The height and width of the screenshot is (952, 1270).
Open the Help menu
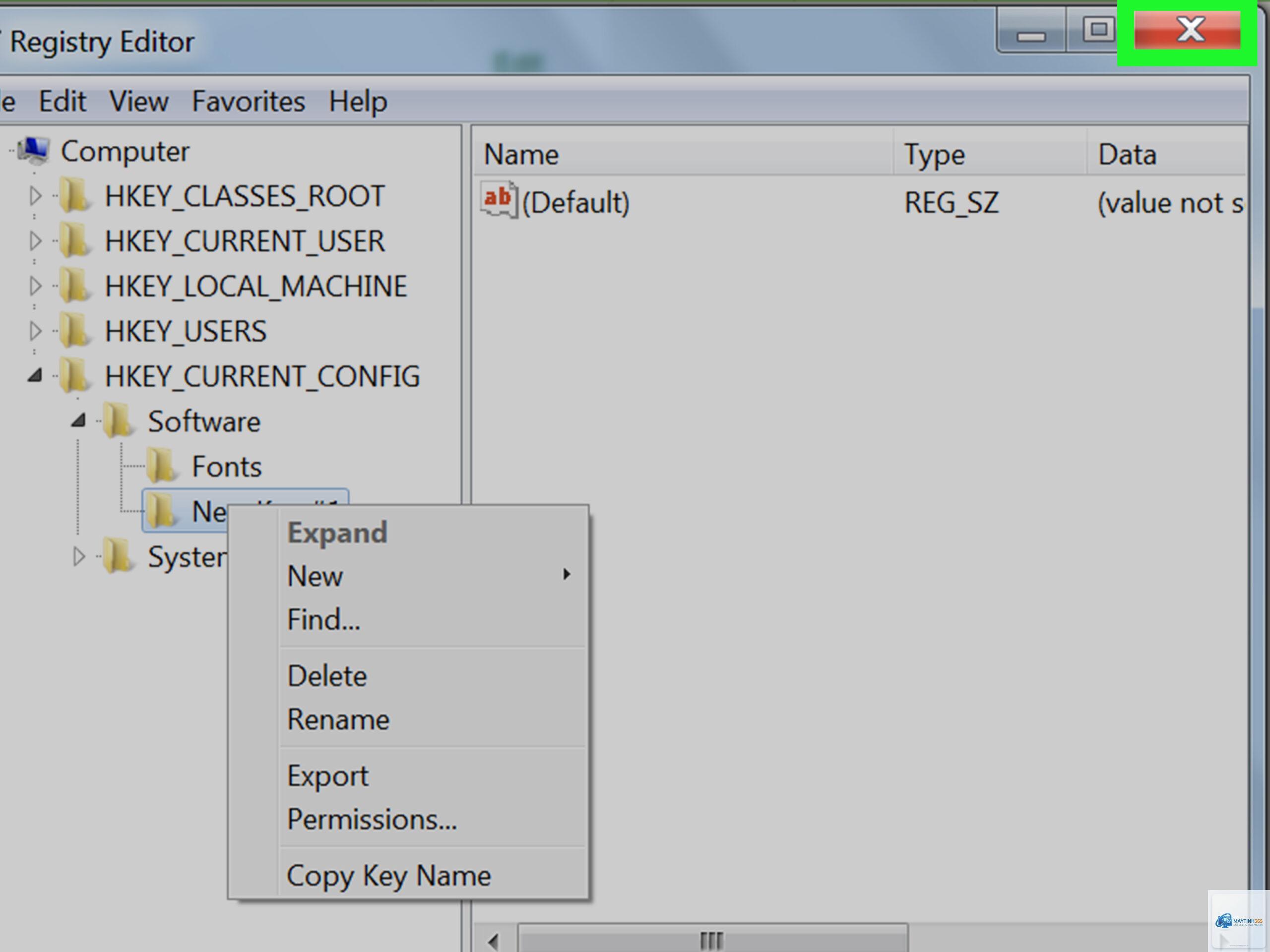(358, 102)
